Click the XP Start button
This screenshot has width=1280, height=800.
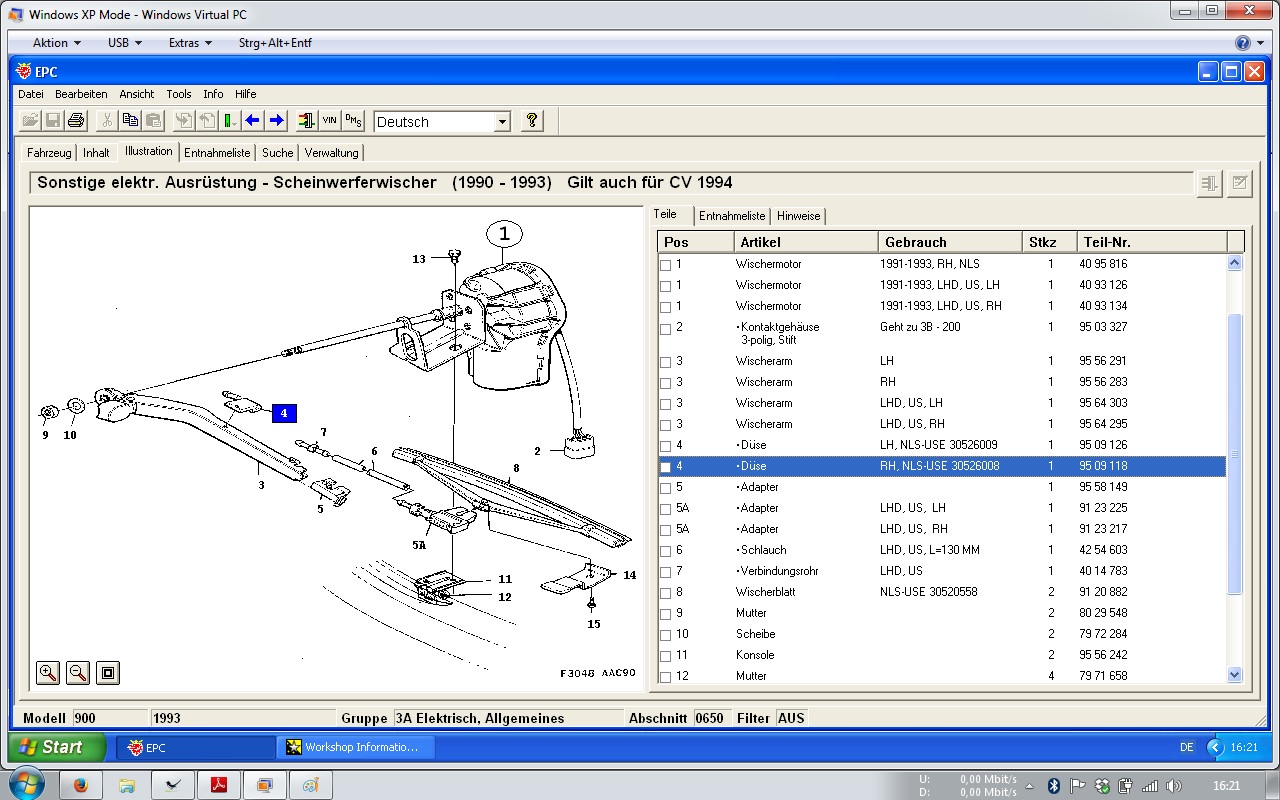[58, 747]
